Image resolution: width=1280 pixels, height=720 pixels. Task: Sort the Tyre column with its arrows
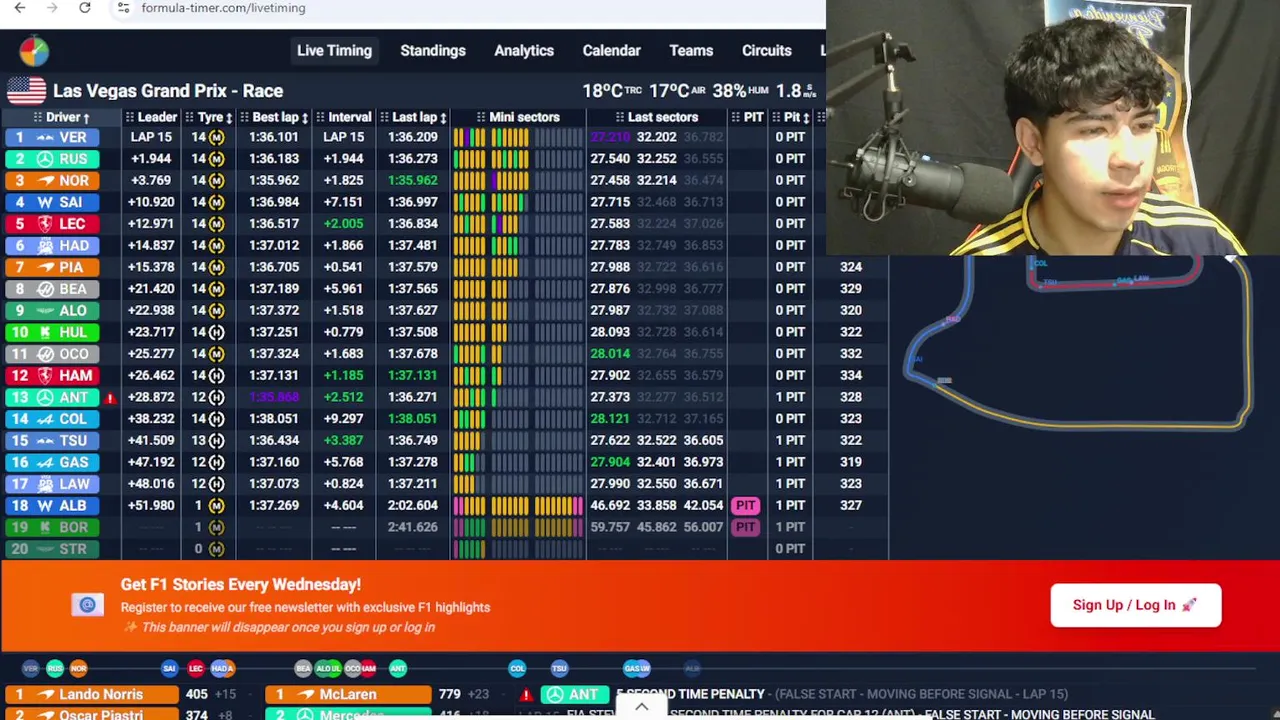tap(229, 118)
